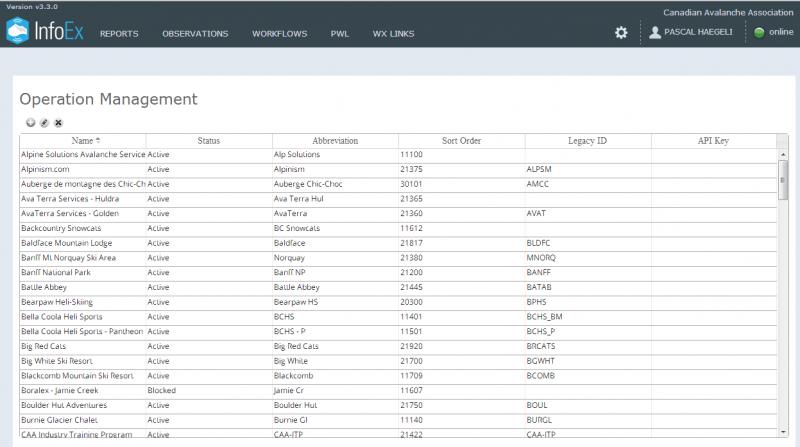Open the WORKFLOWS menu
Image resolution: width=800 pixels, height=447 pixels.
(x=280, y=34)
